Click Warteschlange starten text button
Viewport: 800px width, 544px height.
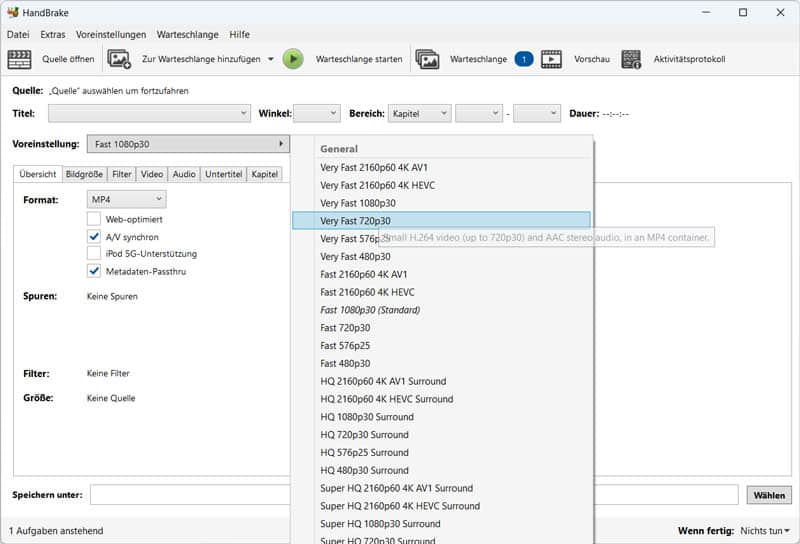[x=359, y=59]
